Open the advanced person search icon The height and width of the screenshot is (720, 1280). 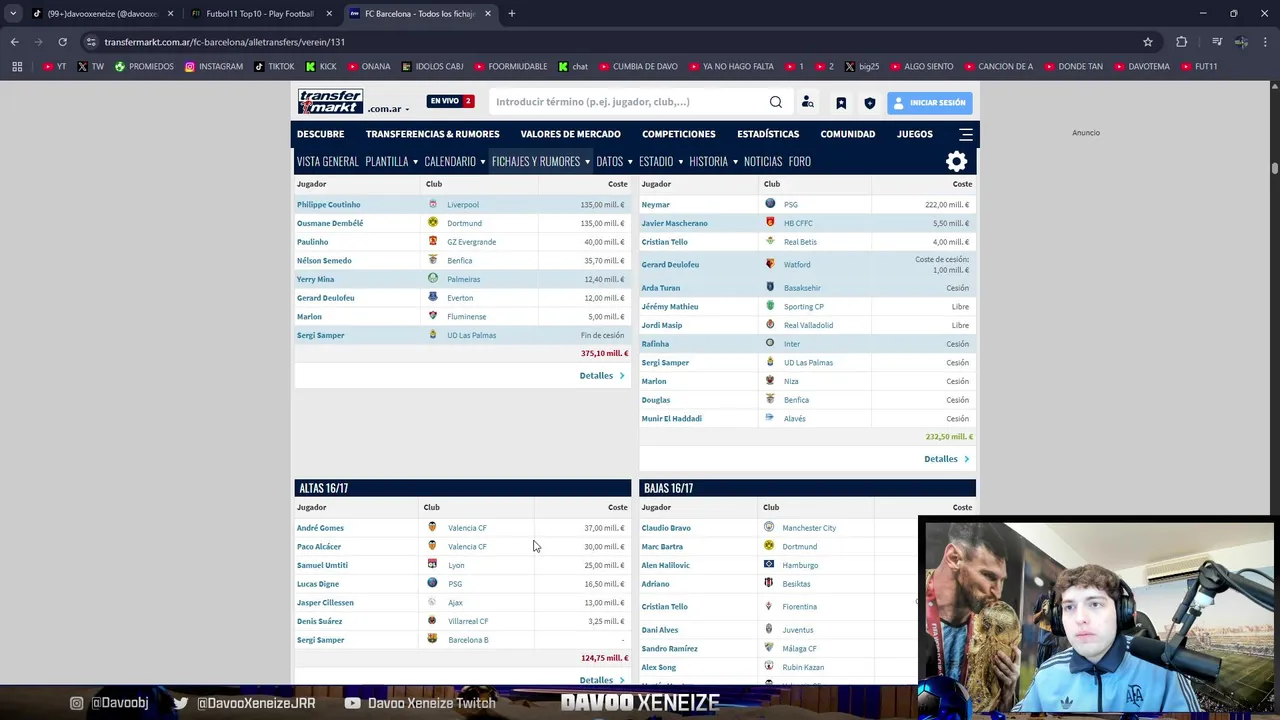(x=808, y=102)
